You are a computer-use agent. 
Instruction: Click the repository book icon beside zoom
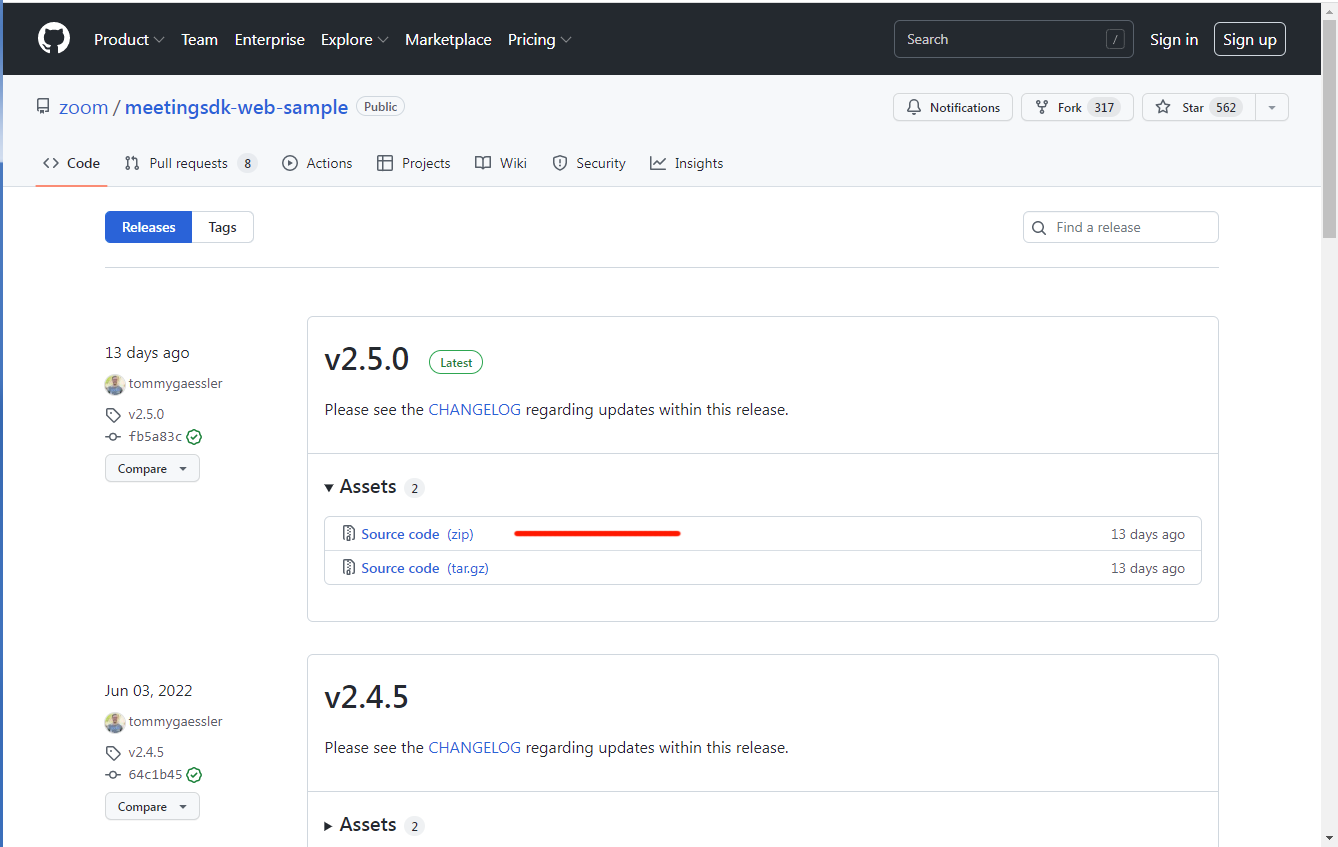43,107
